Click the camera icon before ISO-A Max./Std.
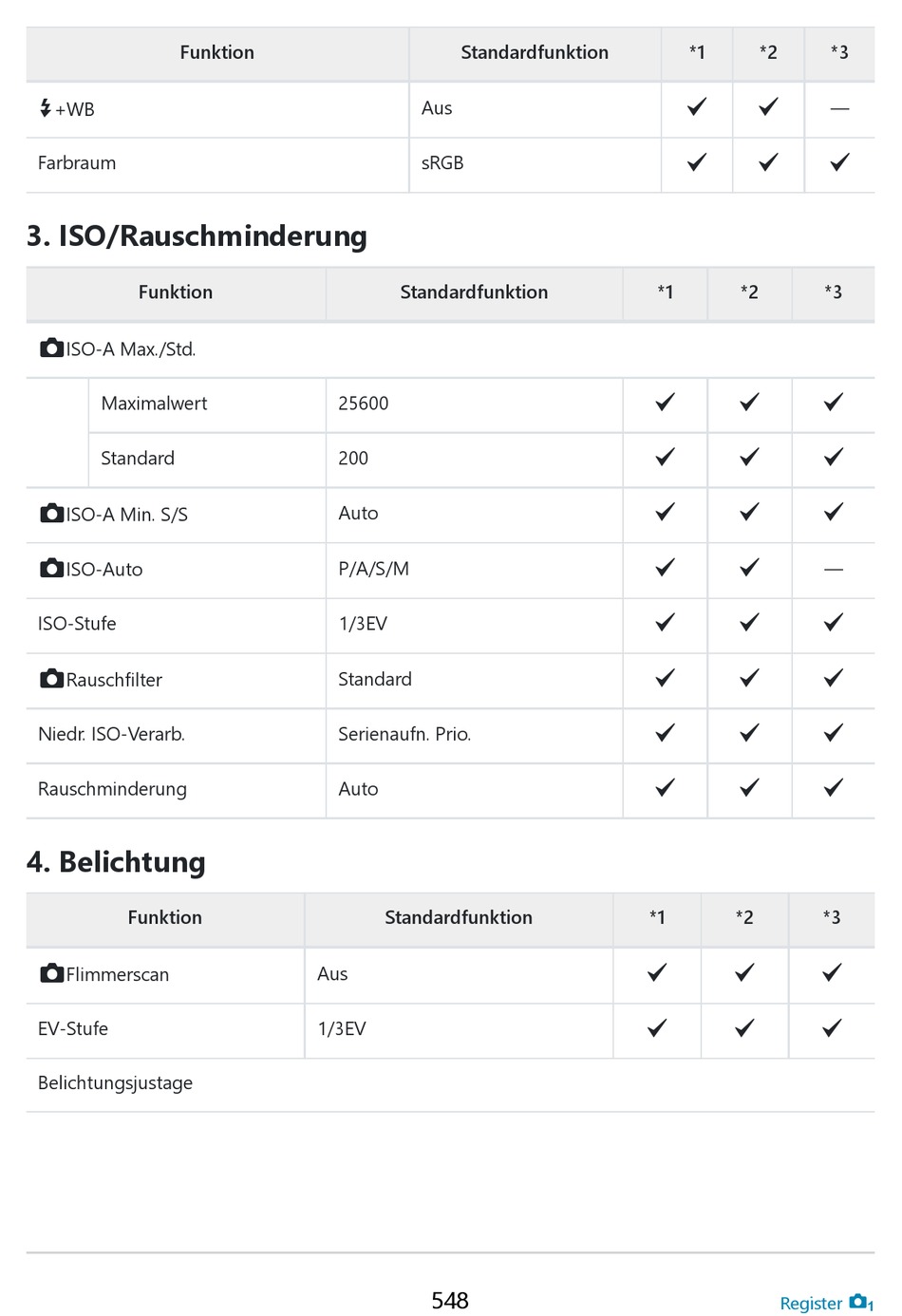Viewport: 902px width, 1316px height. [x=51, y=348]
